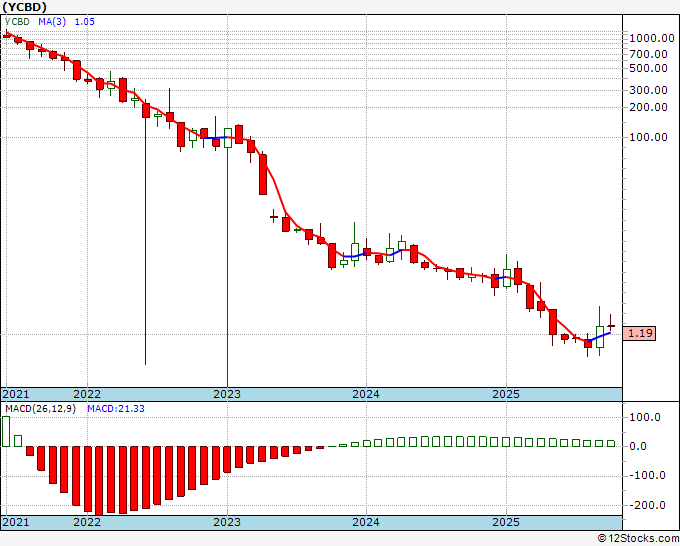Click the 2023 label on MACD timeline
The image size is (680, 546).
coord(227,522)
